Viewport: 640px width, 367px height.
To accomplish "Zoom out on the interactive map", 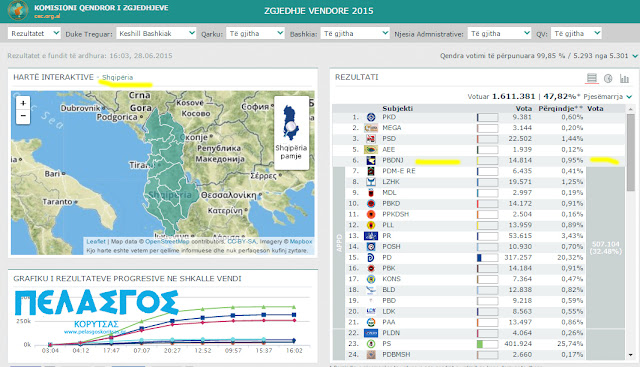I will click(23, 116).
